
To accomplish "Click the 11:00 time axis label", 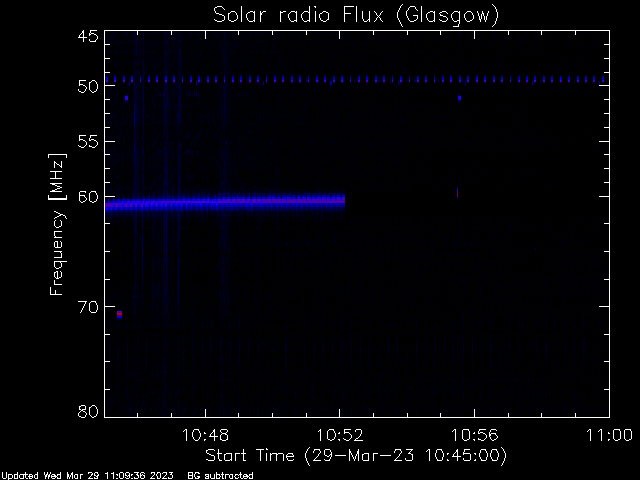I will coord(609,435).
